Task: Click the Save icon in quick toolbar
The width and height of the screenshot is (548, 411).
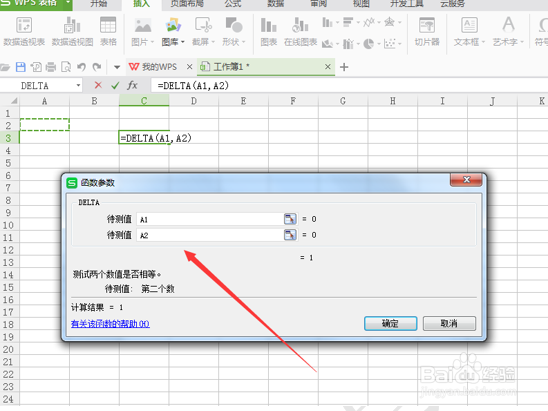Action: (21, 67)
